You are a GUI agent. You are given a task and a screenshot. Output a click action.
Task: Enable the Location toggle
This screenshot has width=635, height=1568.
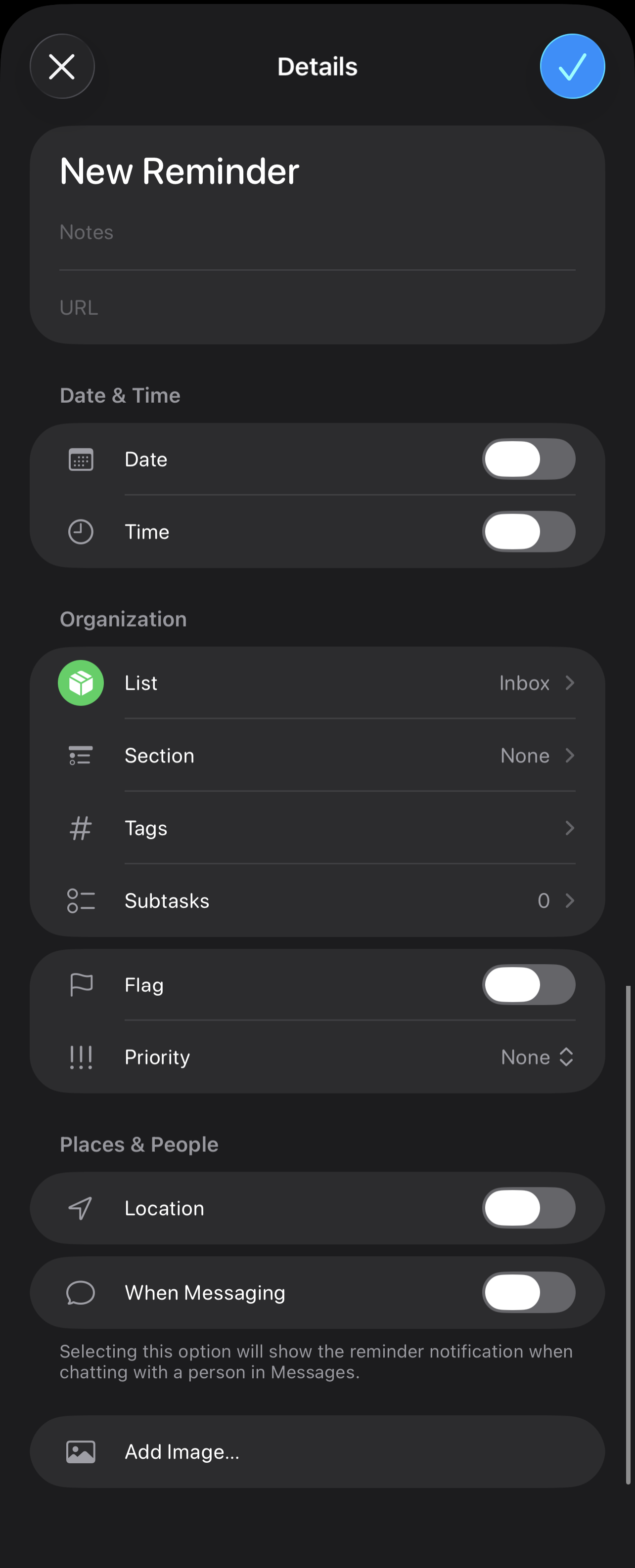[x=528, y=1208]
